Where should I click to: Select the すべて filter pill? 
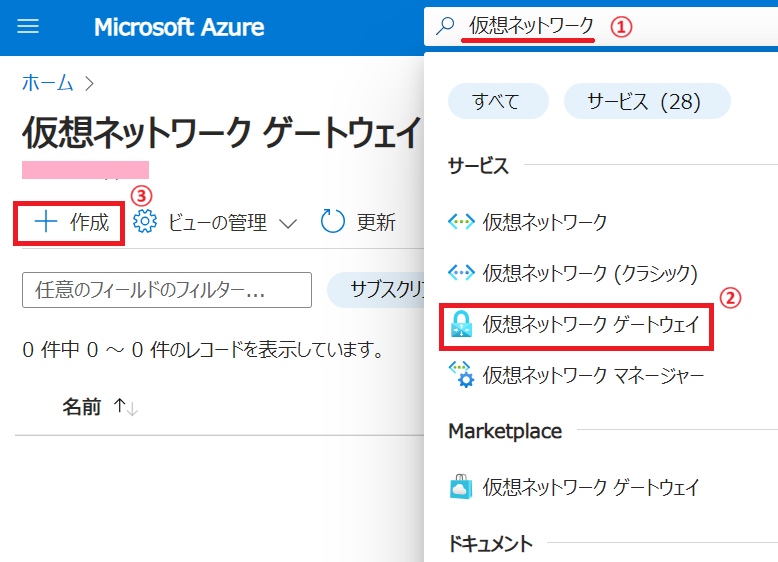click(498, 101)
